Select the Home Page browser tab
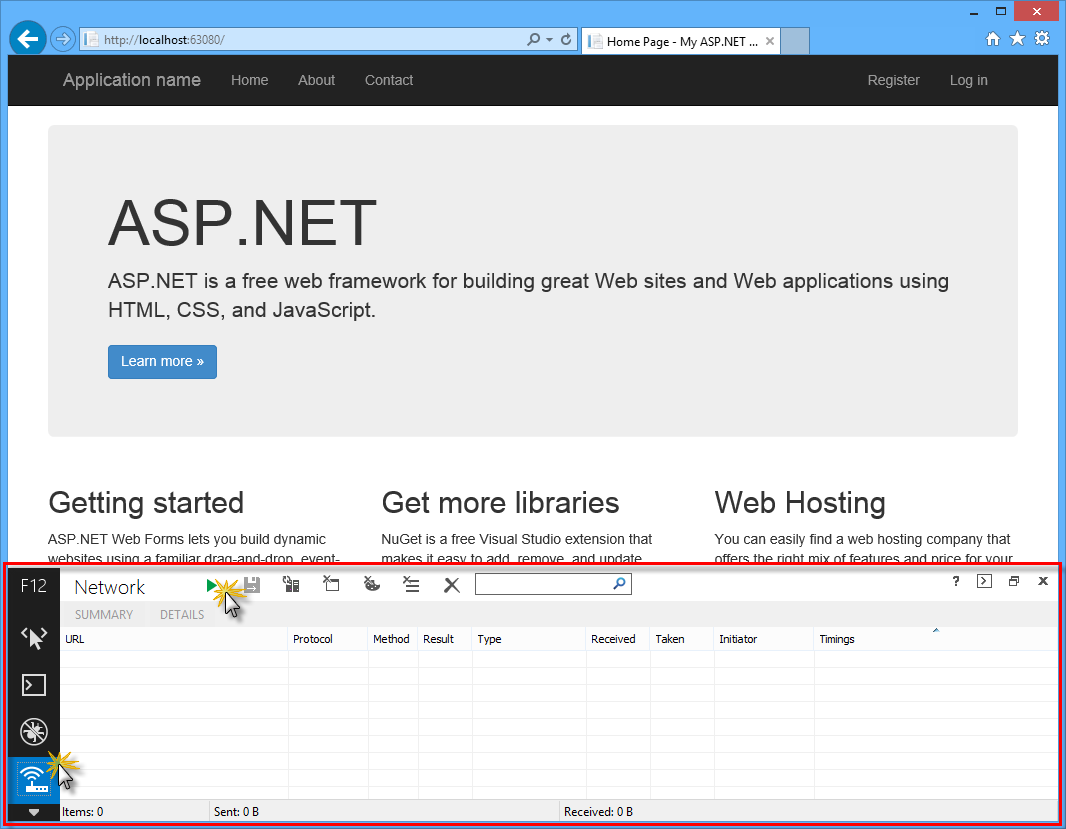 (675, 41)
